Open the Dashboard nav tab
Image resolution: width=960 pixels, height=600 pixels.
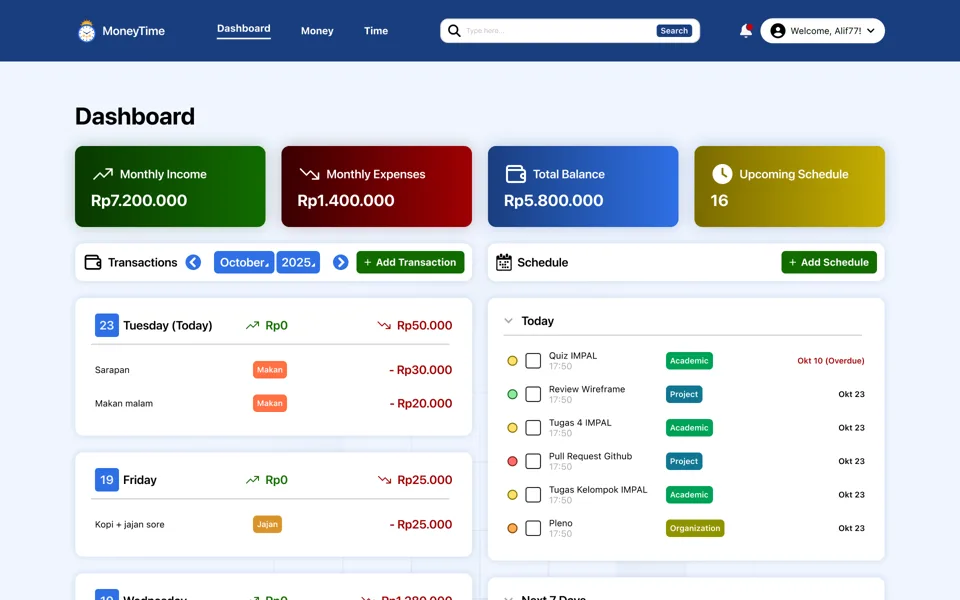pyautogui.click(x=244, y=29)
